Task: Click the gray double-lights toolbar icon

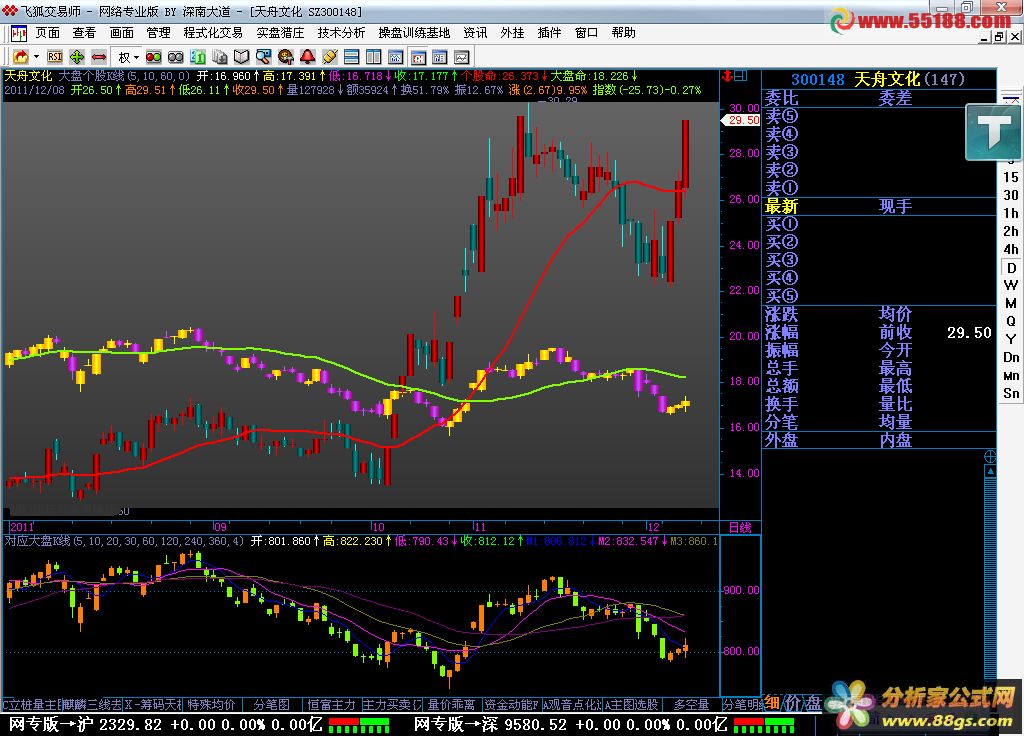Action: point(176,57)
